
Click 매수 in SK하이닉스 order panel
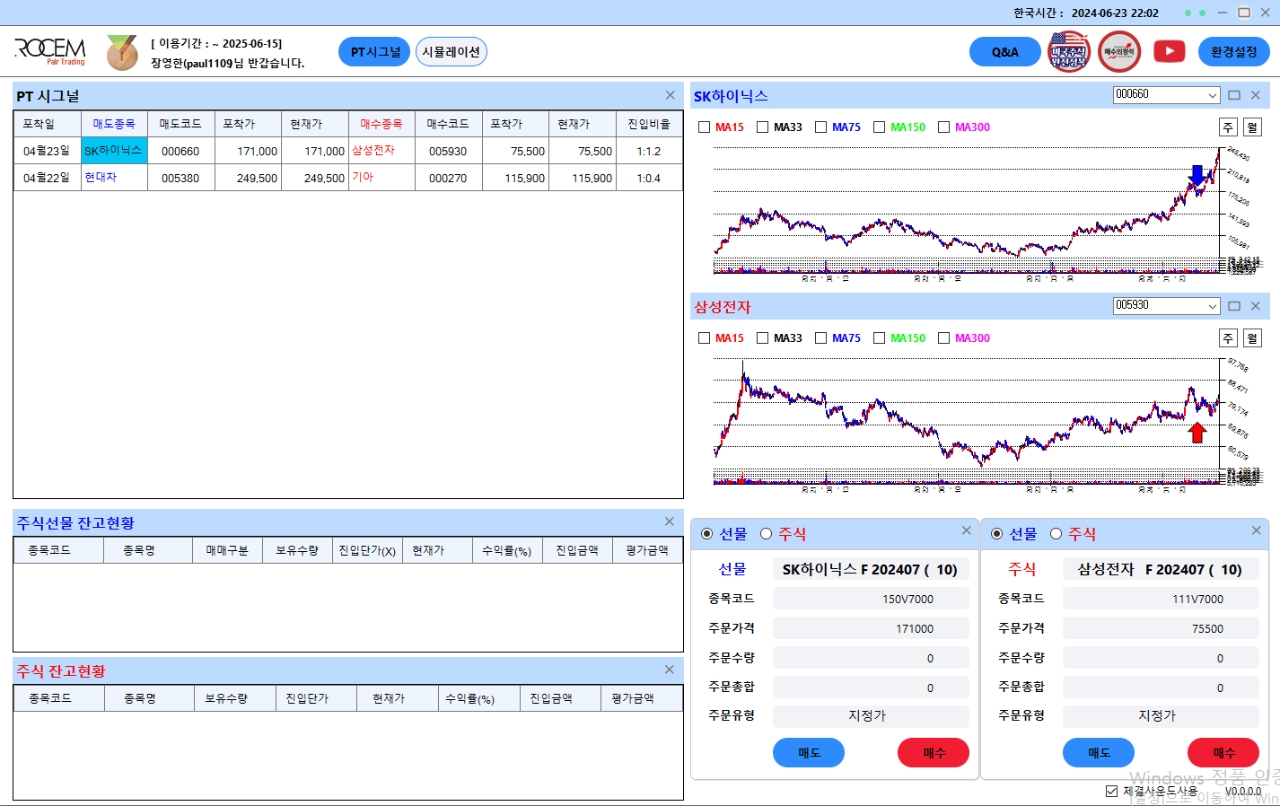934,753
